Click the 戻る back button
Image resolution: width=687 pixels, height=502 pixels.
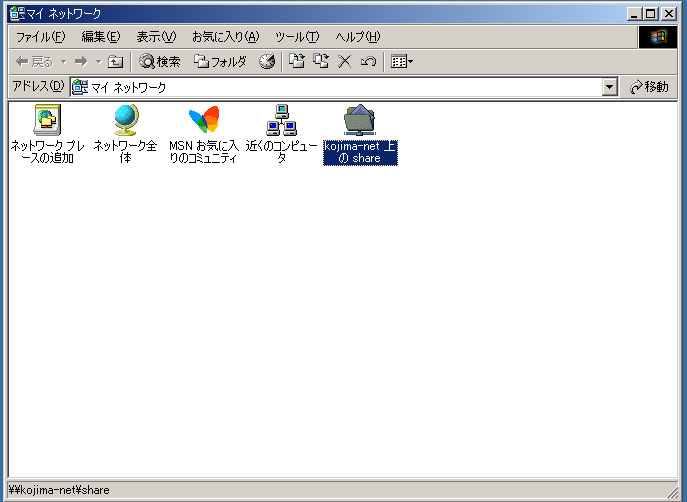tap(34, 62)
